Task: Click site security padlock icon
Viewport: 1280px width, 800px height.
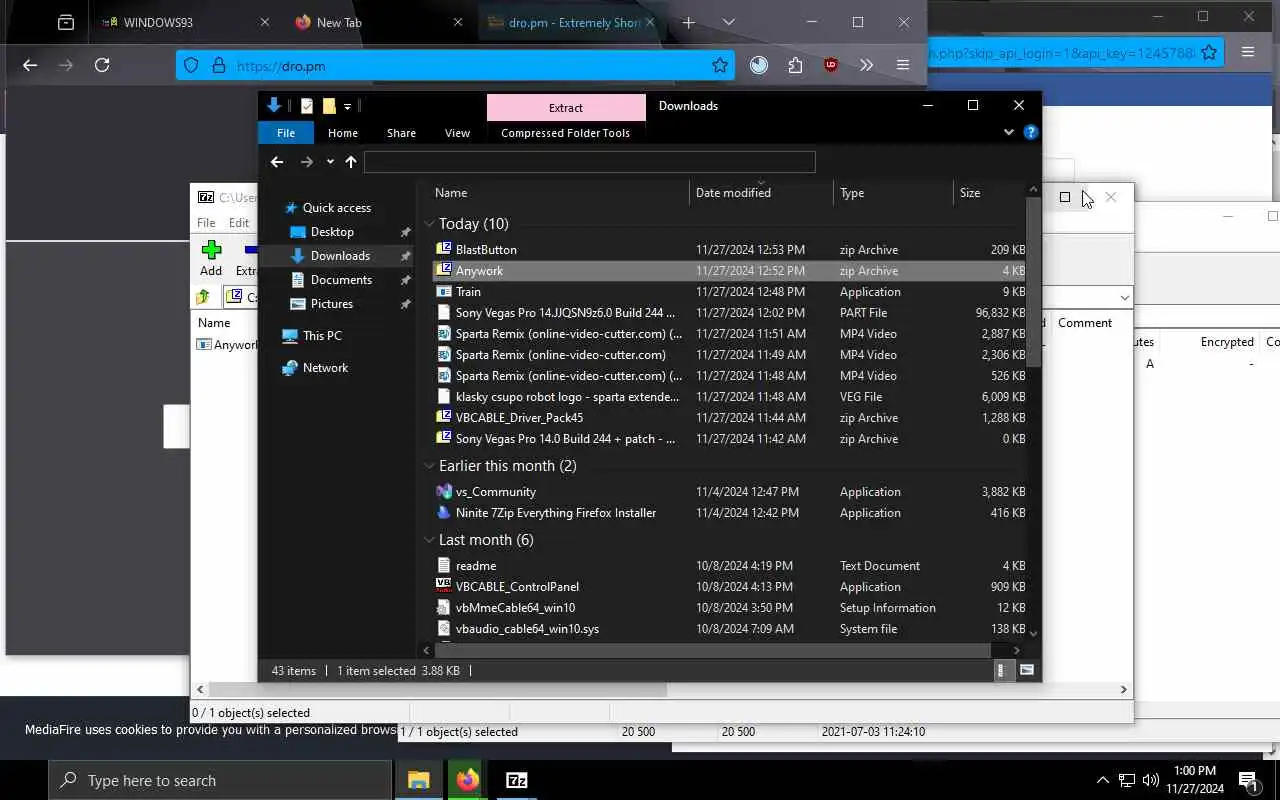Action: coord(219,66)
